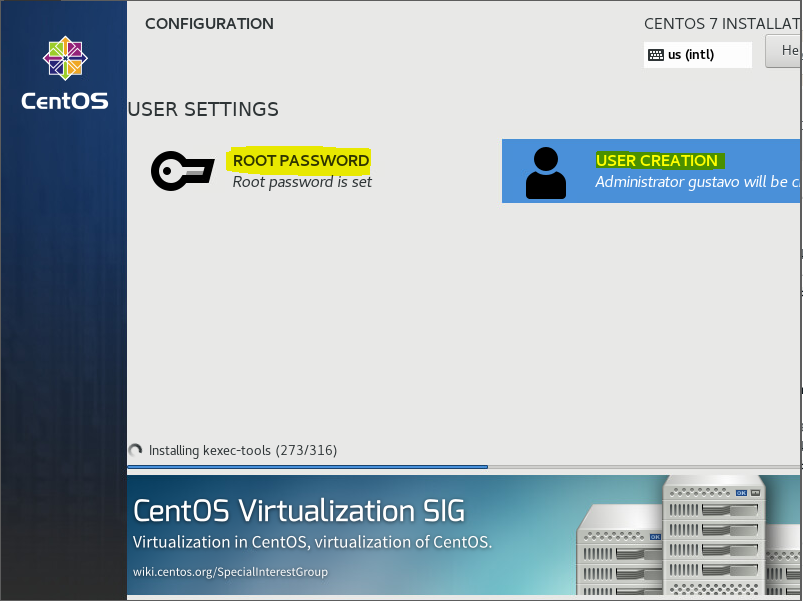This screenshot has height=601, width=803.
Task: Click the CENTOS 7 INSTALLATION title text
Action: click(x=722, y=23)
